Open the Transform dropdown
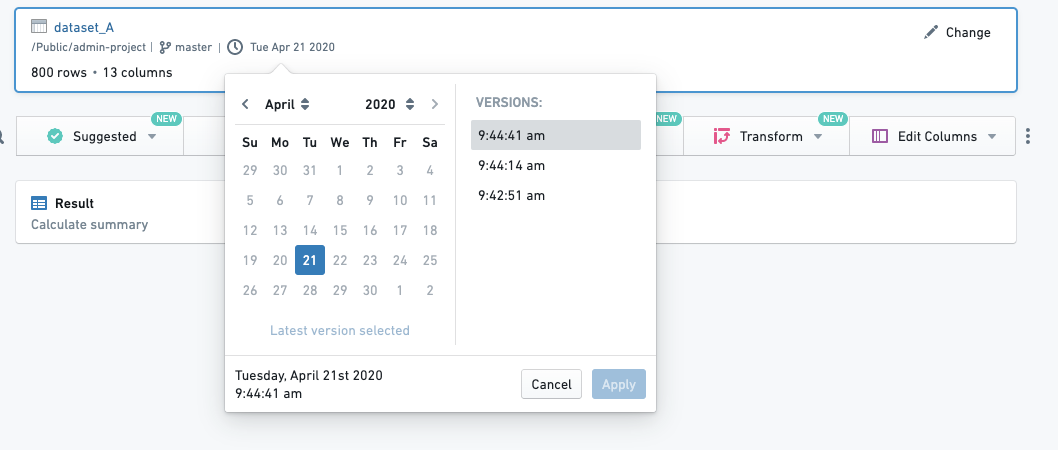Screen dimensions: 1058x450 tap(767, 136)
